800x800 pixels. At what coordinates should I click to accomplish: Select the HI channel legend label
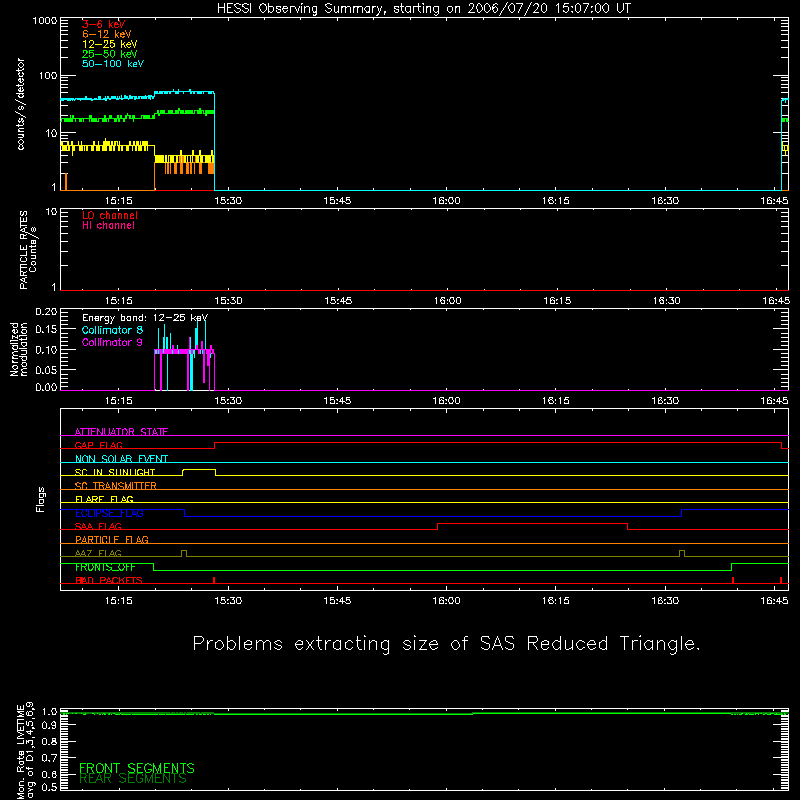point(108,226)
